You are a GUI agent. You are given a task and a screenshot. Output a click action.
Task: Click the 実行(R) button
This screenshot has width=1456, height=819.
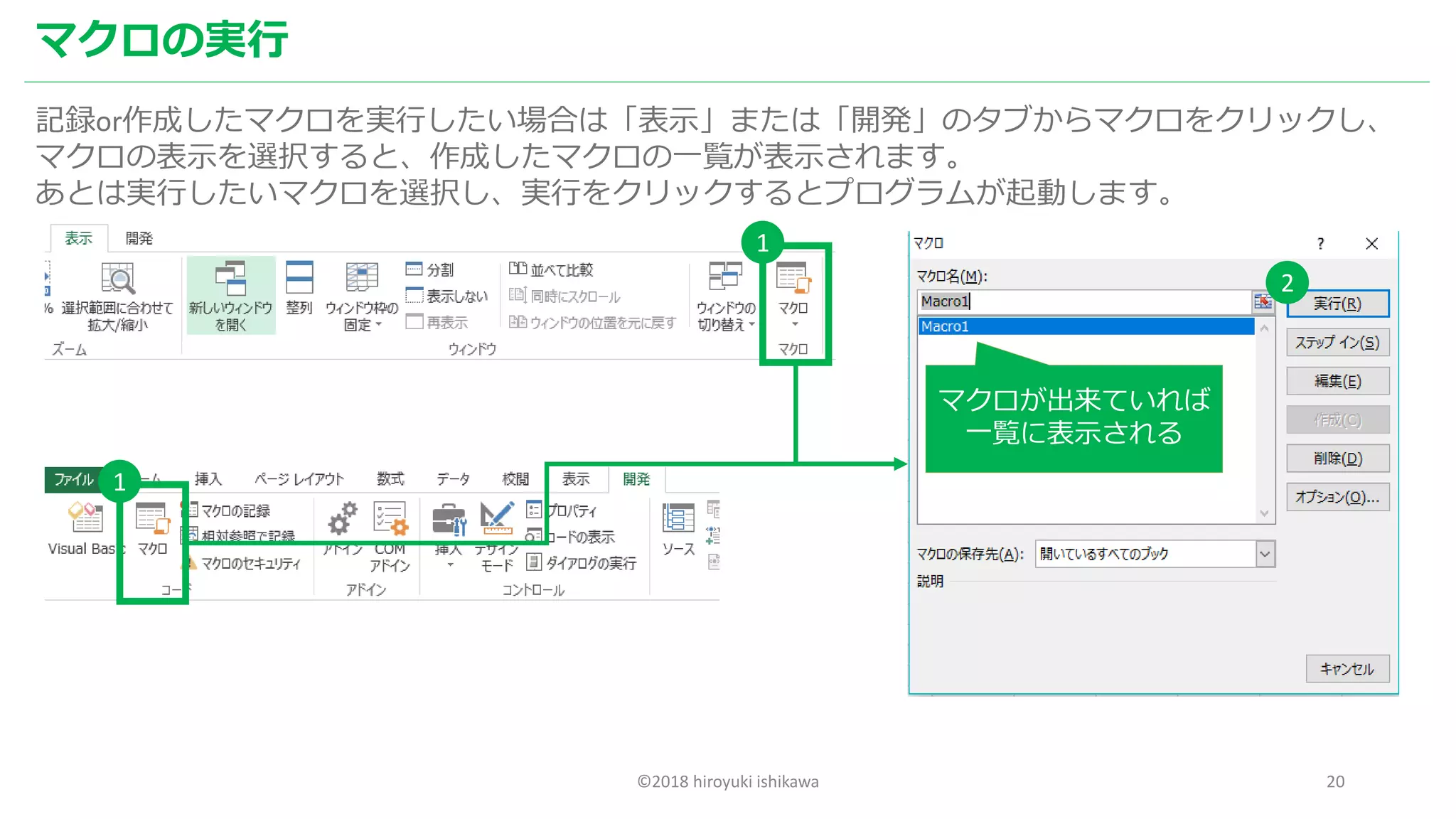tap(1337, 304)
